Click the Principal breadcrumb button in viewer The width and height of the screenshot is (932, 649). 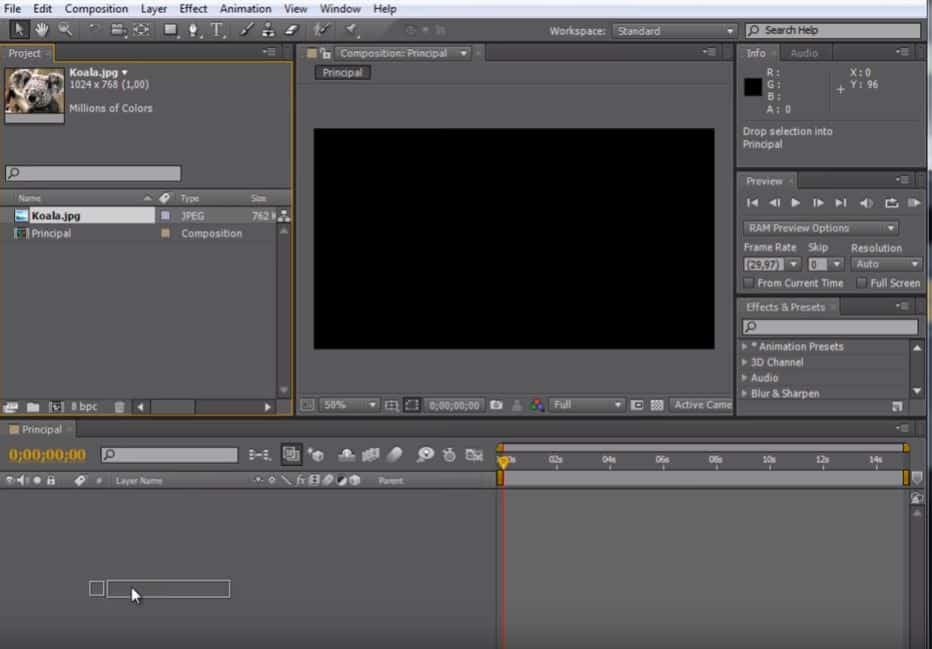click(342, 73)
